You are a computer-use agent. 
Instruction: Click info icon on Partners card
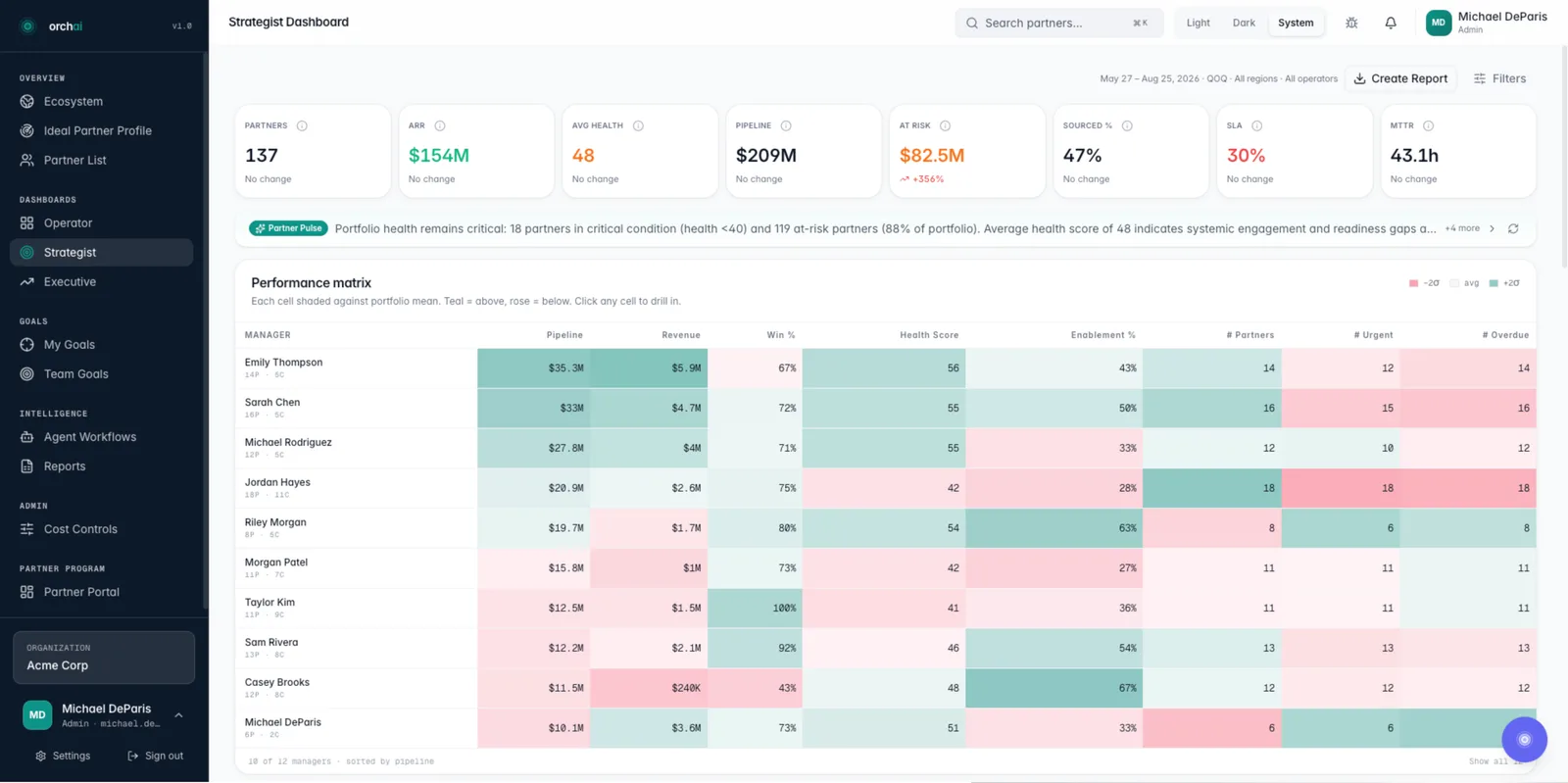click(x=302, y=125)
